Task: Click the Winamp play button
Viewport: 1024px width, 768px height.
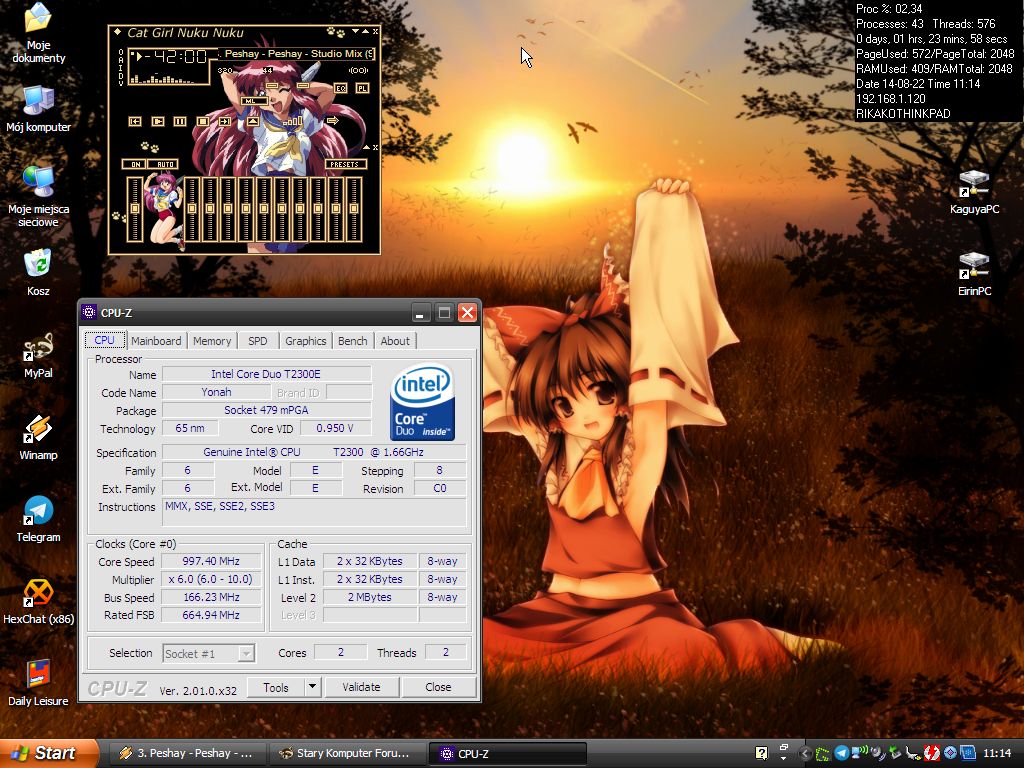Action: (x=158, y=121)
